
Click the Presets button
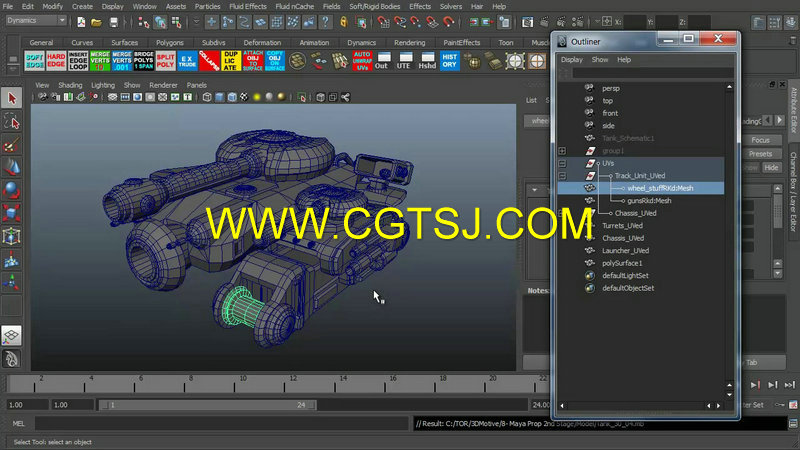(760, 154)
